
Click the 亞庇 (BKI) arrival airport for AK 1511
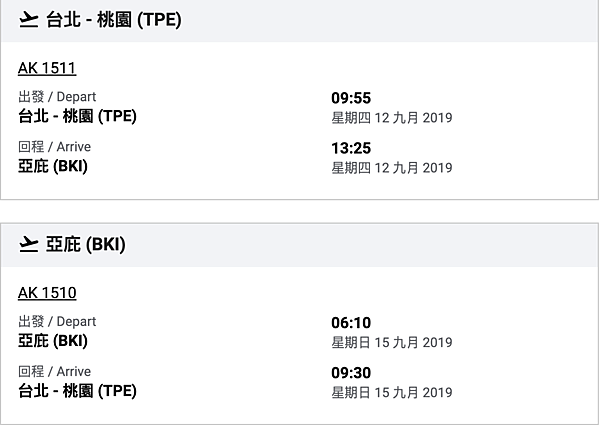click(53, 166)
